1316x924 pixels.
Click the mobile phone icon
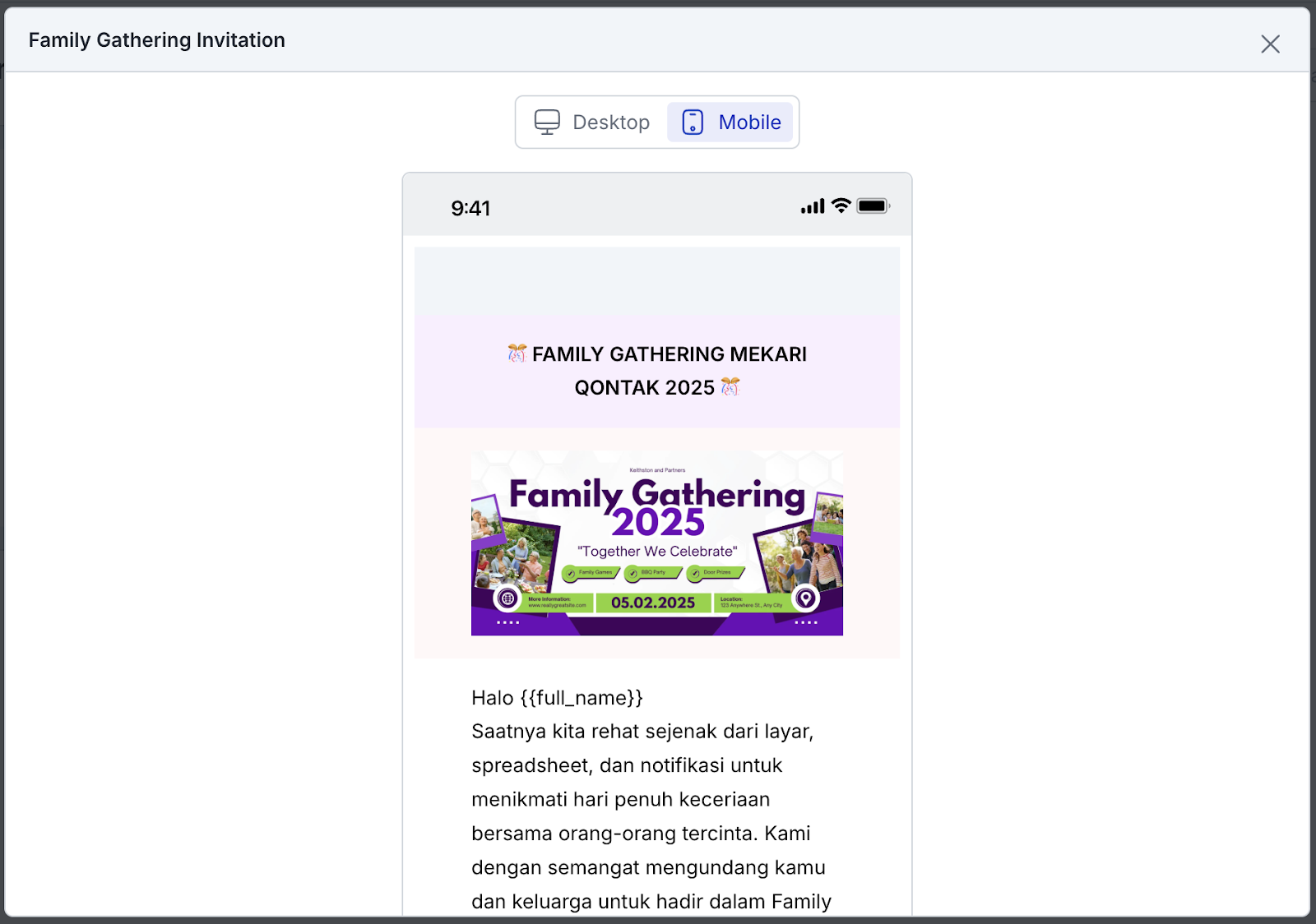pyautogui.click(x=693, y=122)
